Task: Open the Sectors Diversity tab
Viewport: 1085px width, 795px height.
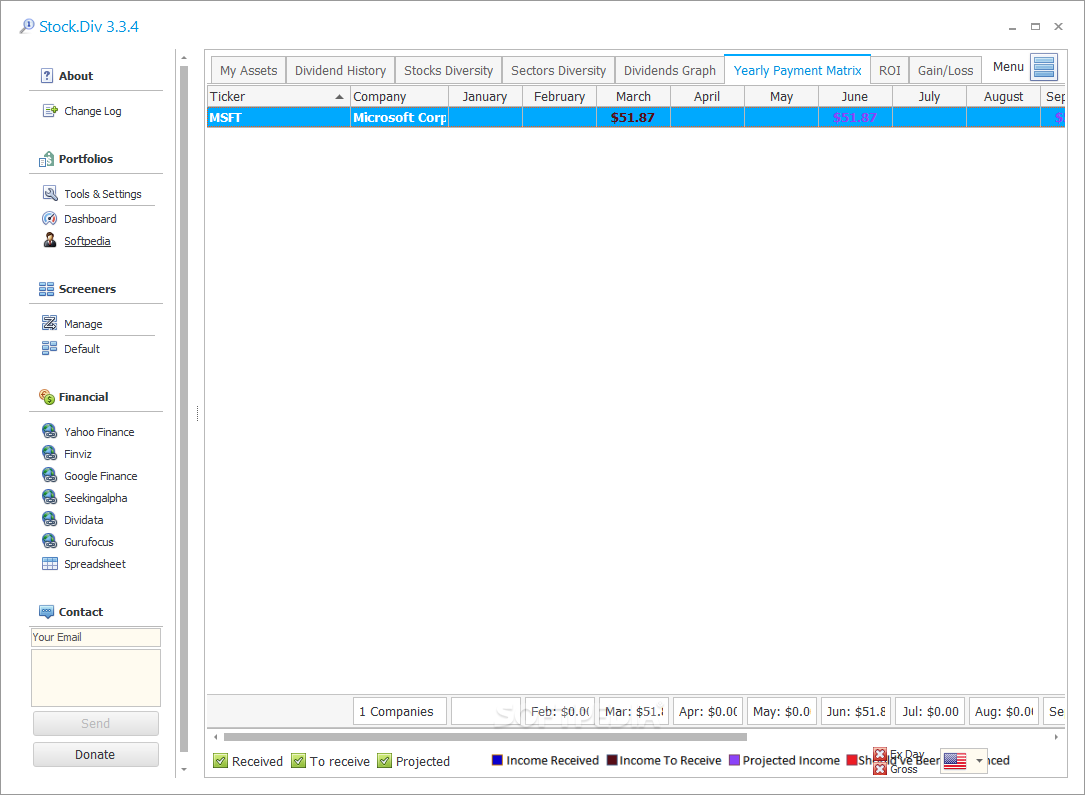Action: [558, 71]
